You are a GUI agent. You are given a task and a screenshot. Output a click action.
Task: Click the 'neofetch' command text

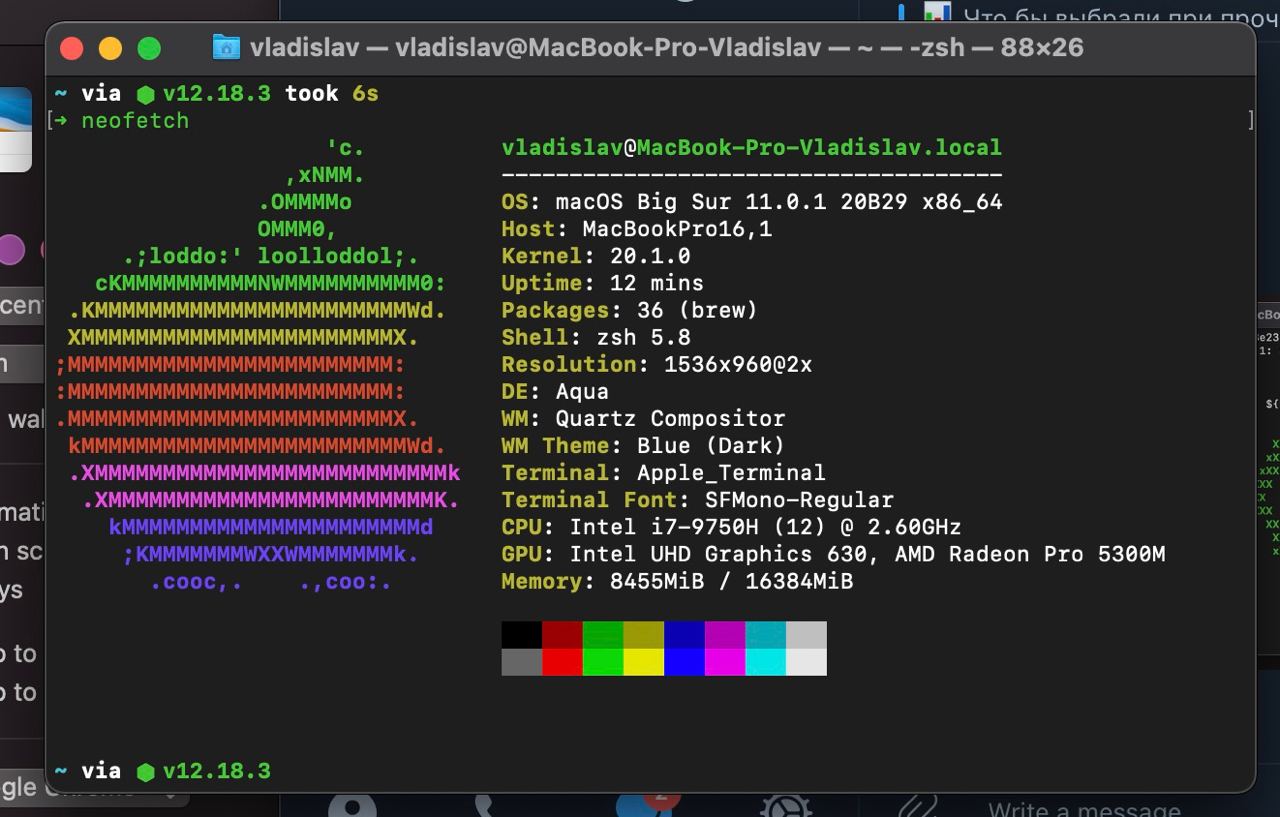click(135, 120)
